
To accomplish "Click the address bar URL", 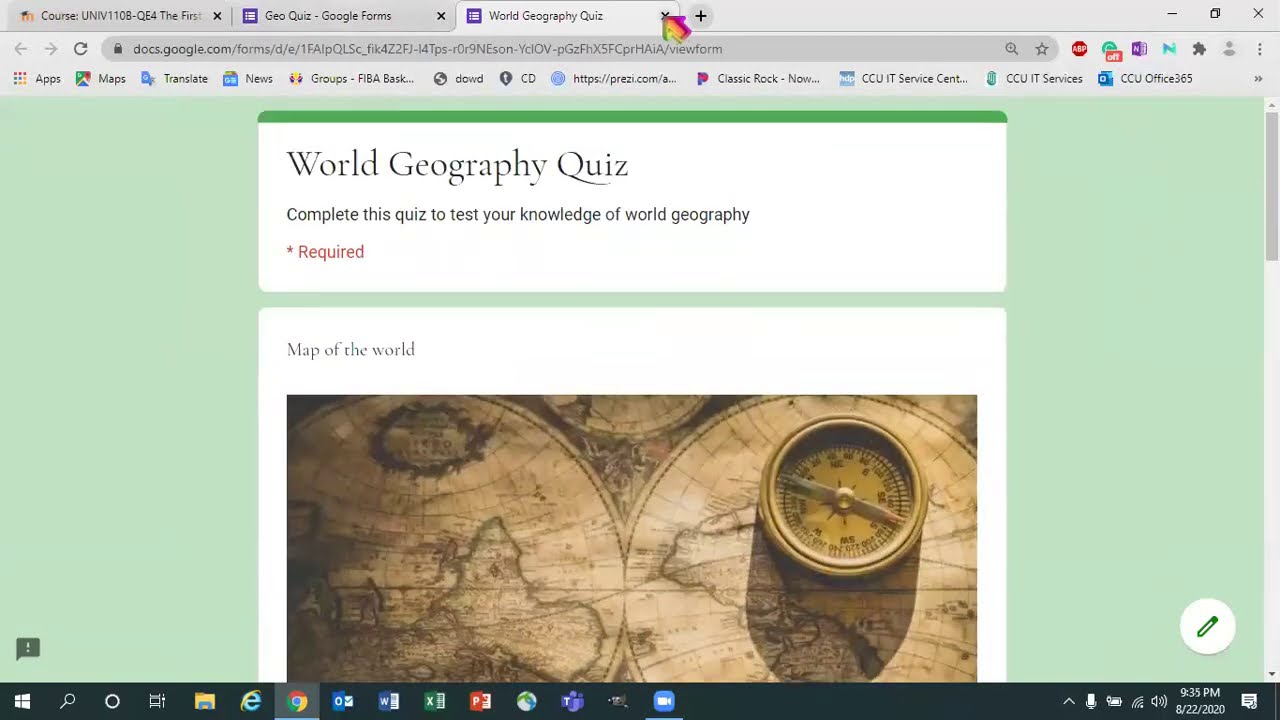I will coord(427,48).
